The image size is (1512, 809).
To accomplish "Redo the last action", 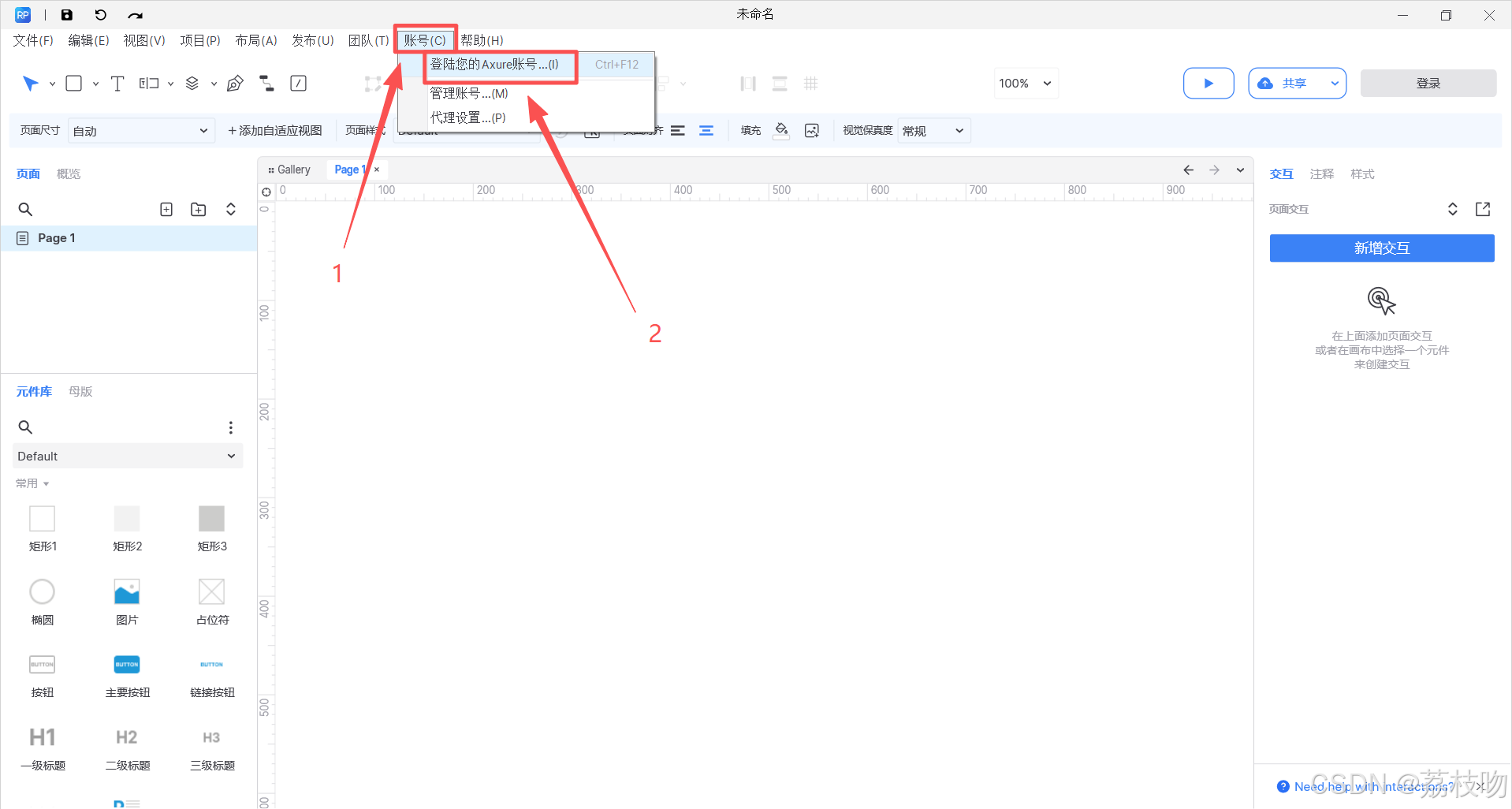I will (136, 15).
